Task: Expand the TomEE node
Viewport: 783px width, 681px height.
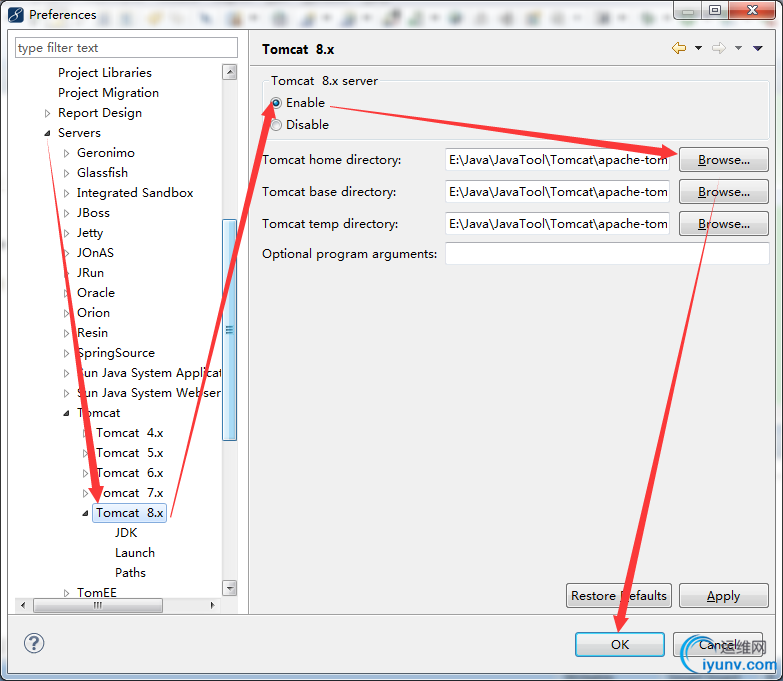Action: [x=66, y=593]
